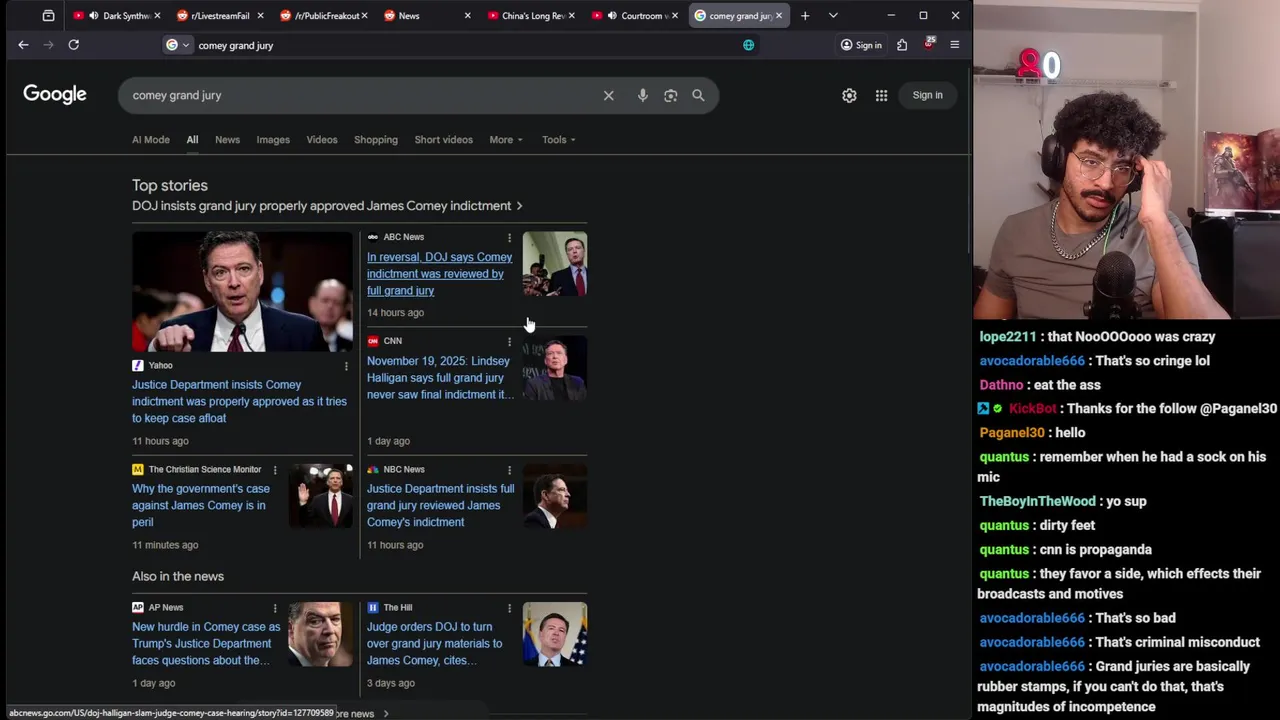The image size is (1280, 720).
Task: Open options for AP News story
Action: [274, 608]
